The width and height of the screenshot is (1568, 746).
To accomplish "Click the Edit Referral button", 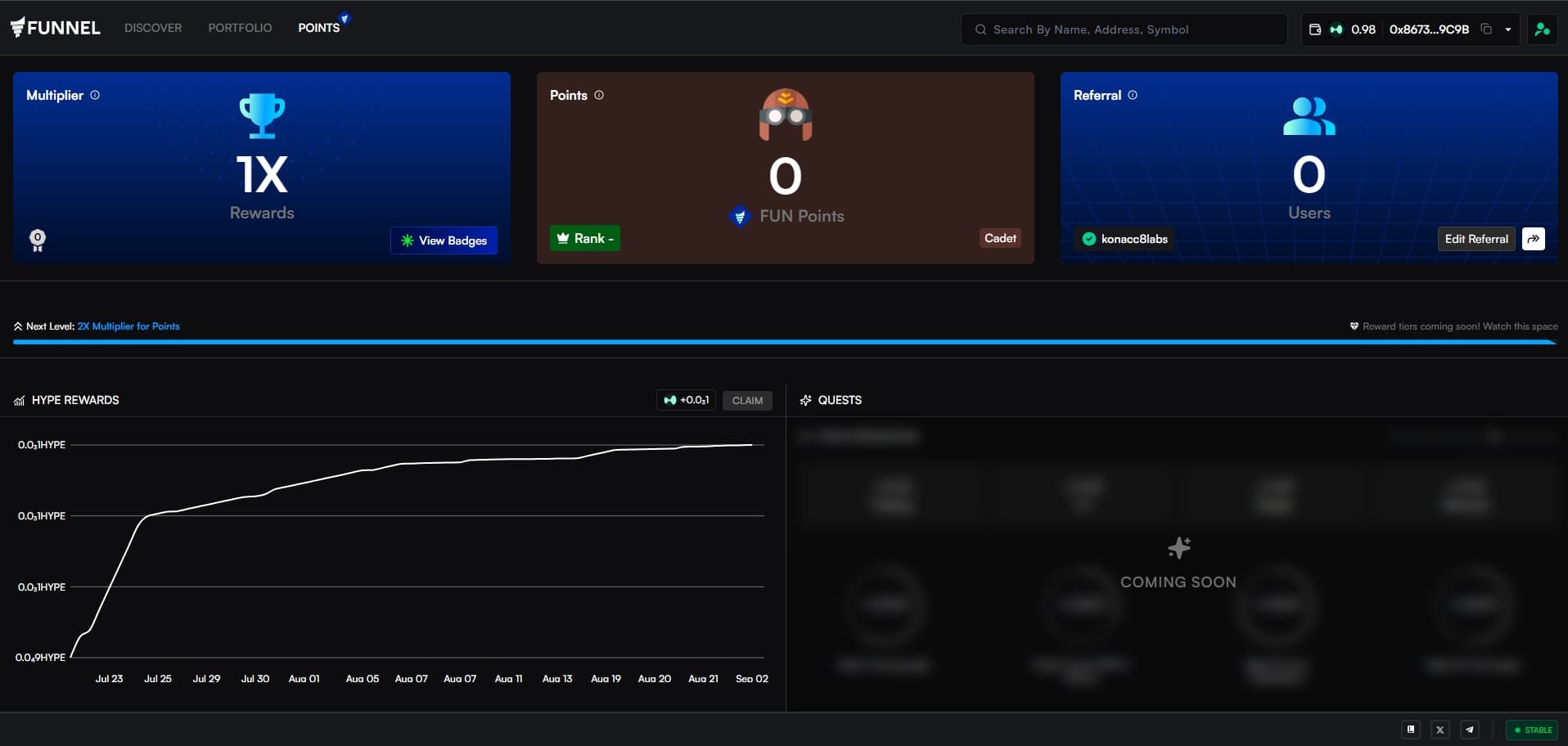I will pos(1476,239).
